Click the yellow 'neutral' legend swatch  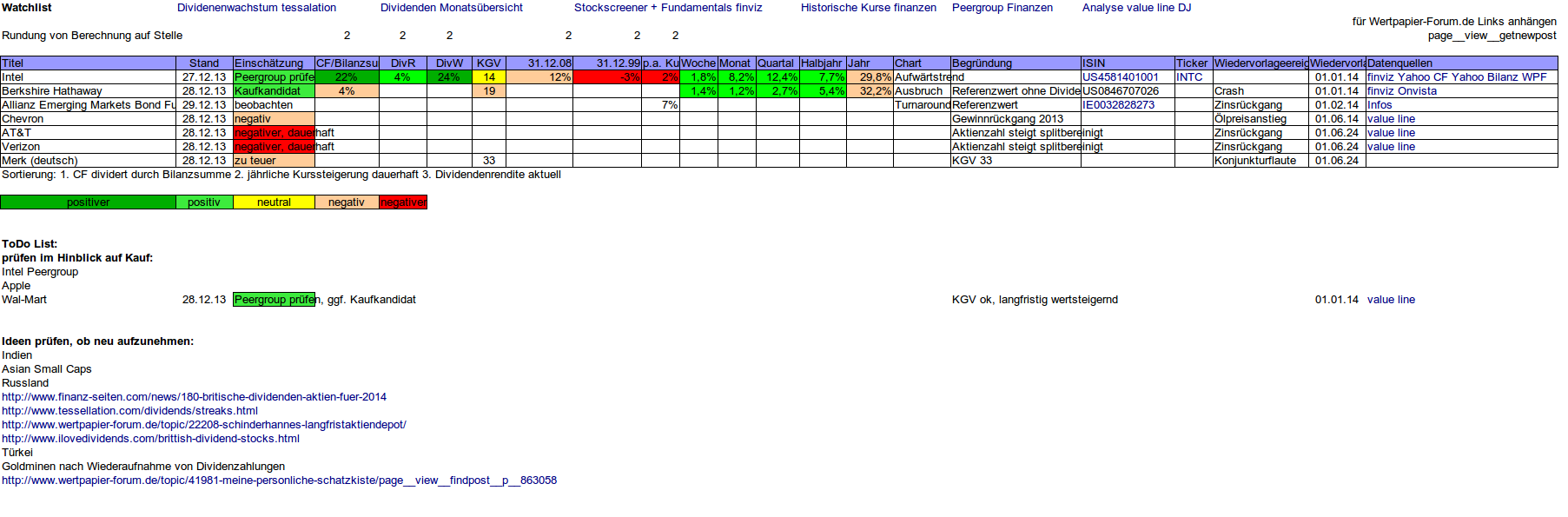274,202
